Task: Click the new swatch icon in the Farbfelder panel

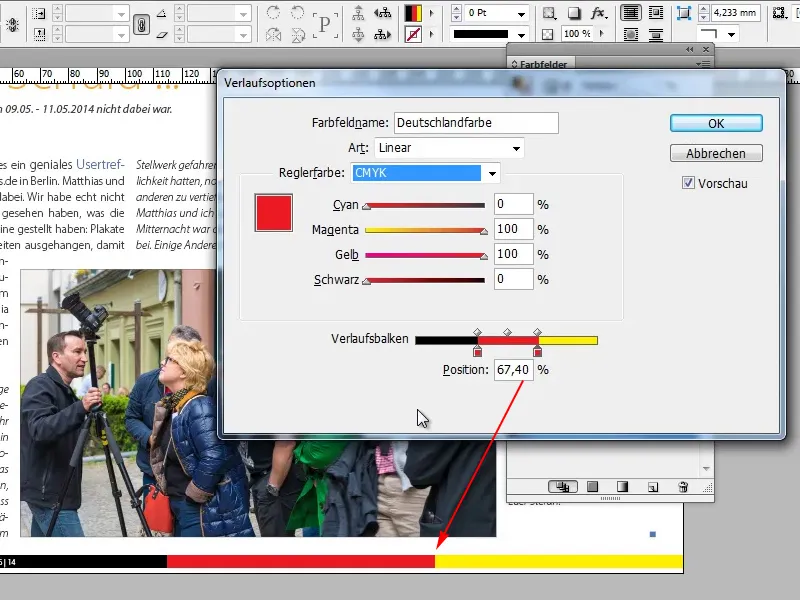Action: click(652, 487)
